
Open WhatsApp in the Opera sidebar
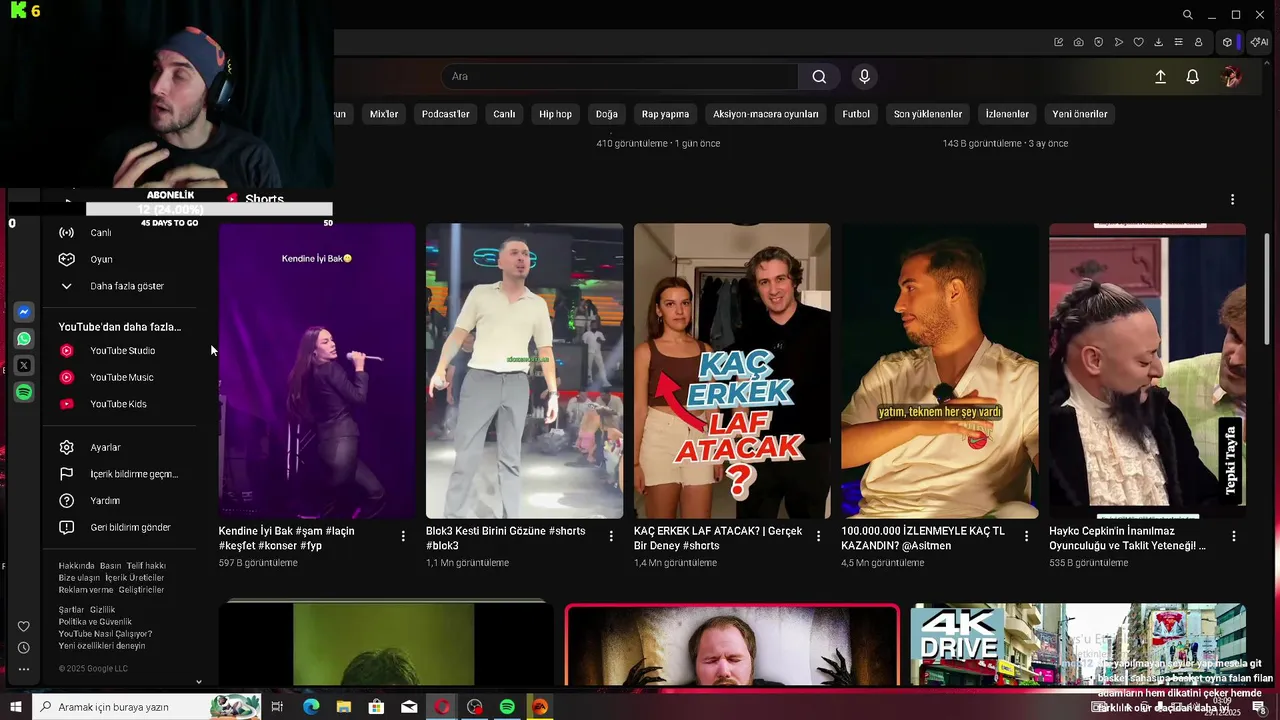[x=24, y=339]
